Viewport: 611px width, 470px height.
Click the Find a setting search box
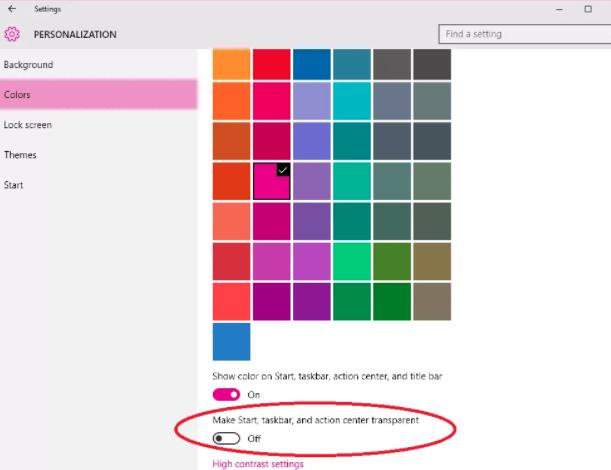pyautogui.click(x=523, y=34)
